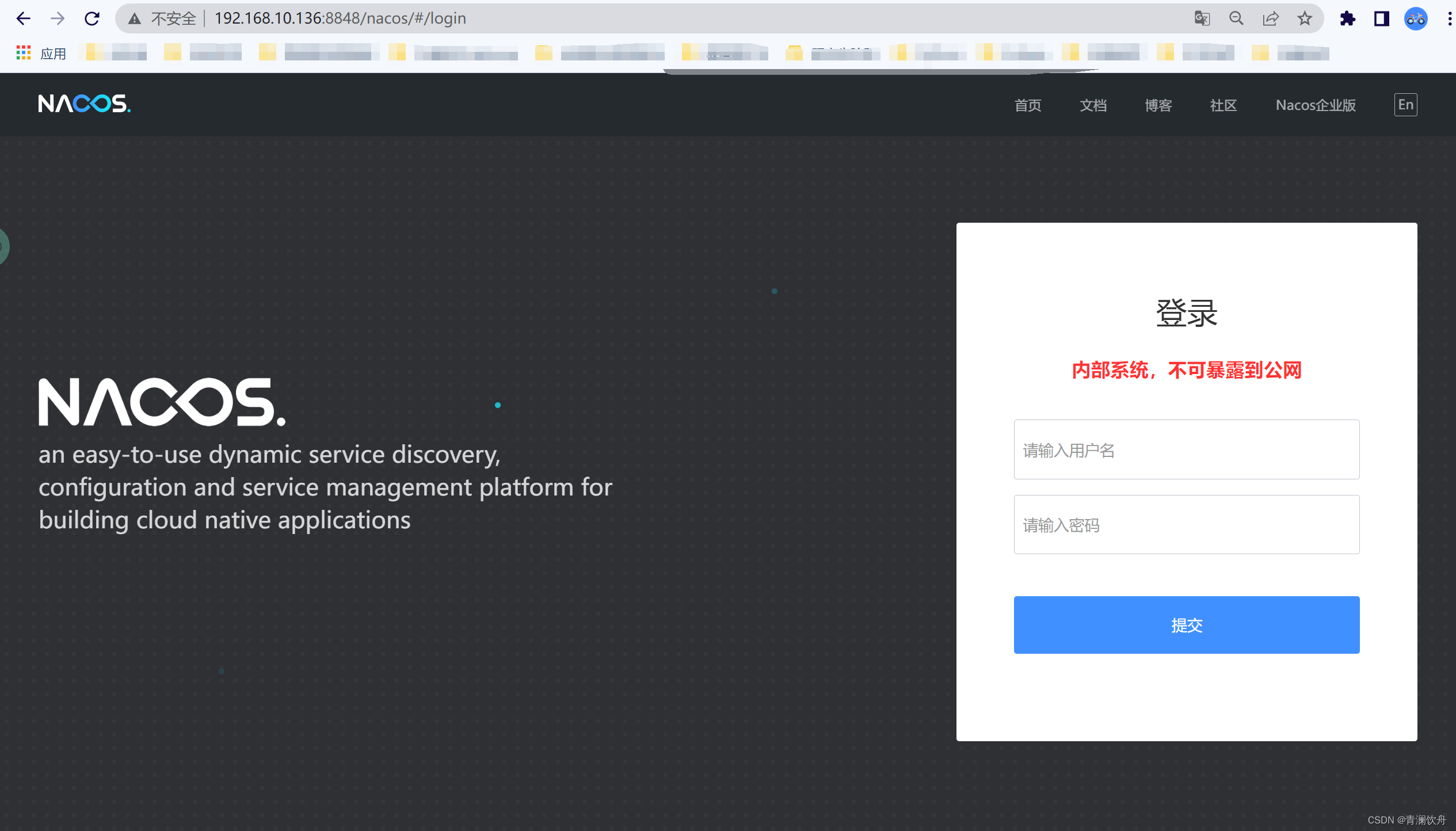Screen dimensions: 1456x831
Task: Click the zoom magnifier icon in address bar
Action: [x=1236, y=18]
